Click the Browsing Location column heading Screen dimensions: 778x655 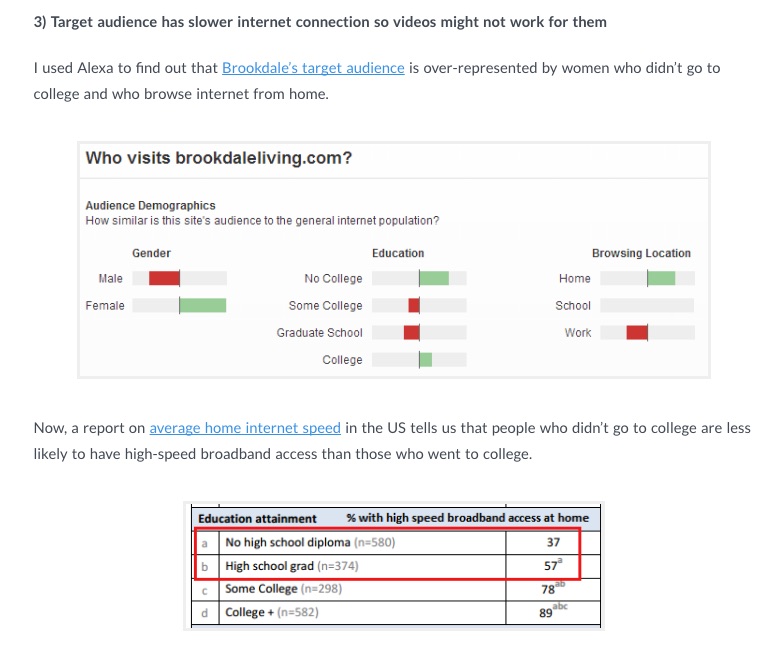point(641,253)
